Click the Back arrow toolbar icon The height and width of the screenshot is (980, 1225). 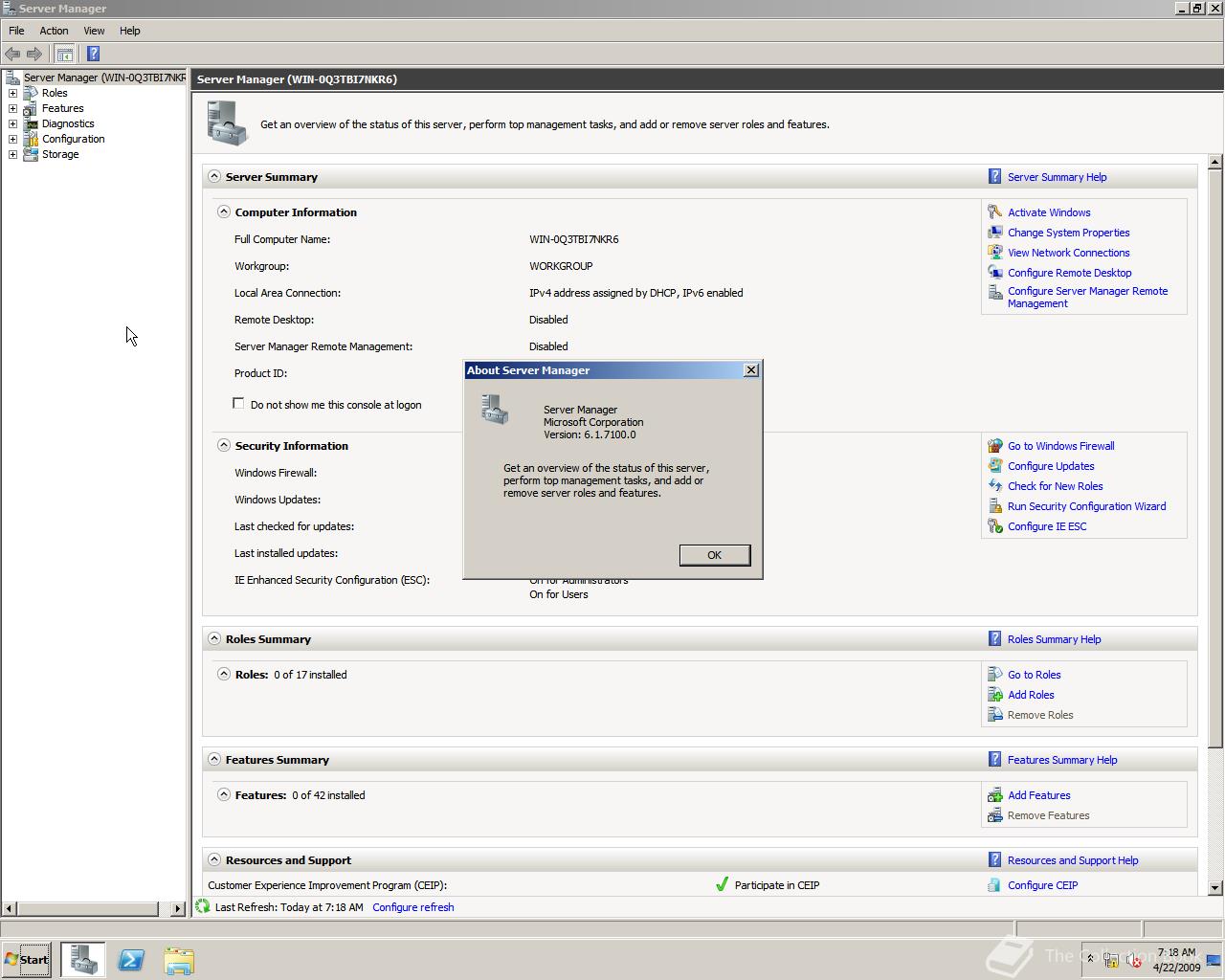(12, 54)
